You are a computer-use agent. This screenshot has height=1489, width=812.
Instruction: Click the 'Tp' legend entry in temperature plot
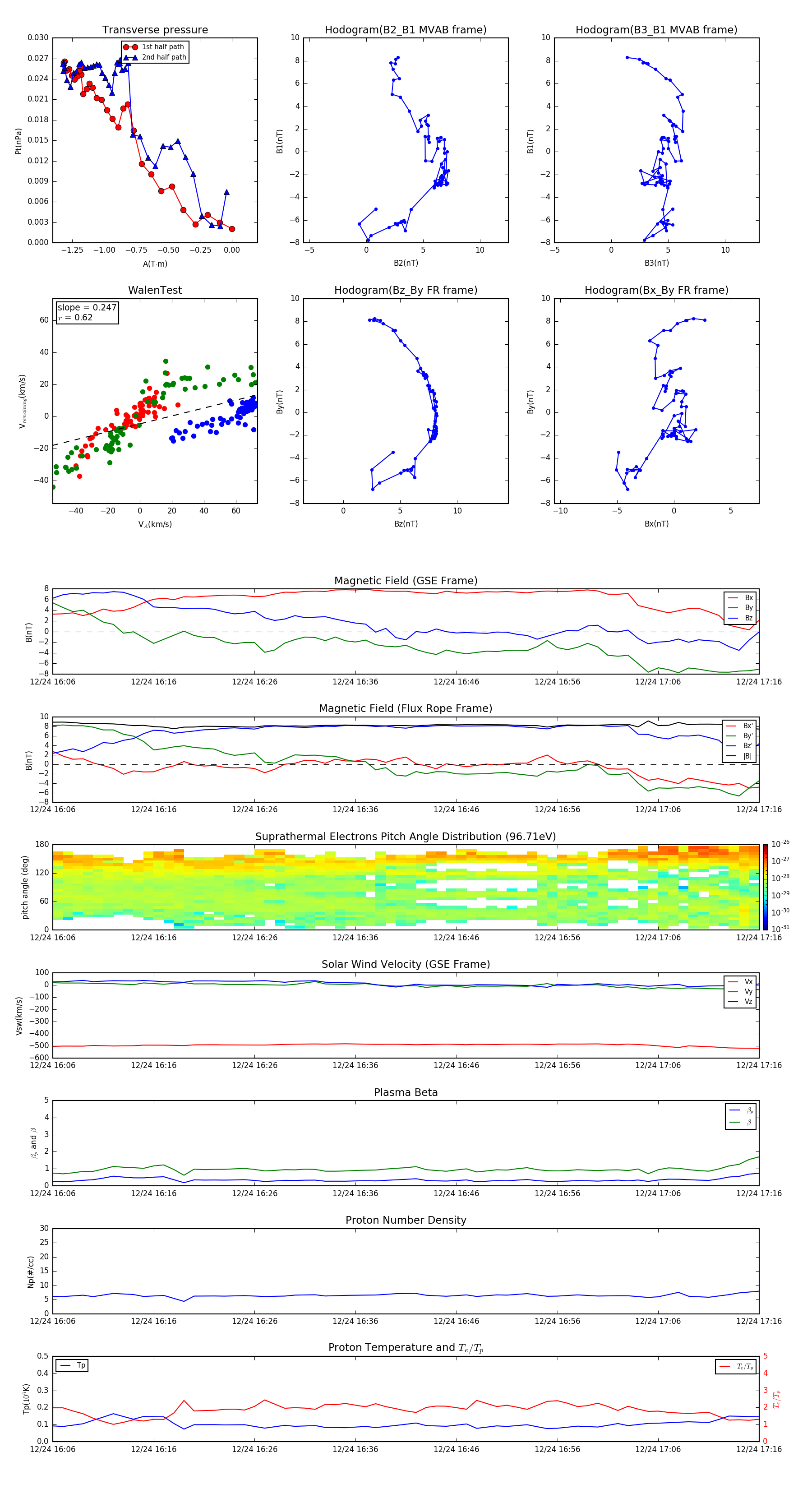(x=72, y=1365)
